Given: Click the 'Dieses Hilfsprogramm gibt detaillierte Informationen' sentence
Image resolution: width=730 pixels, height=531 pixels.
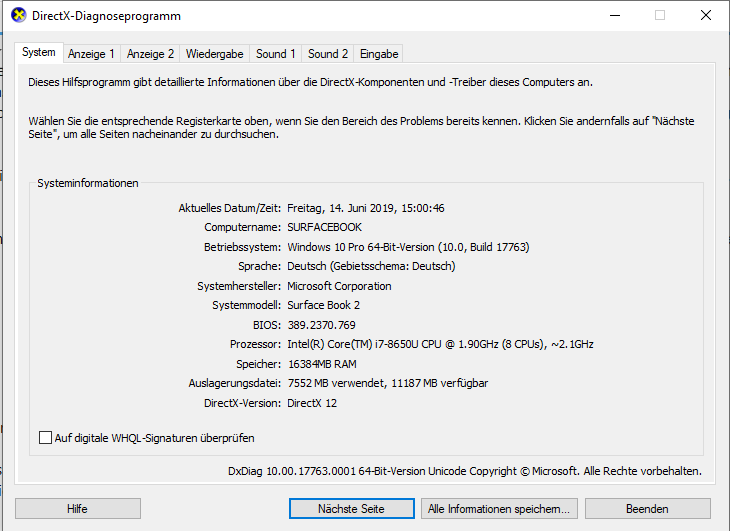Looking at the screenshot, I should coord(311,82).
